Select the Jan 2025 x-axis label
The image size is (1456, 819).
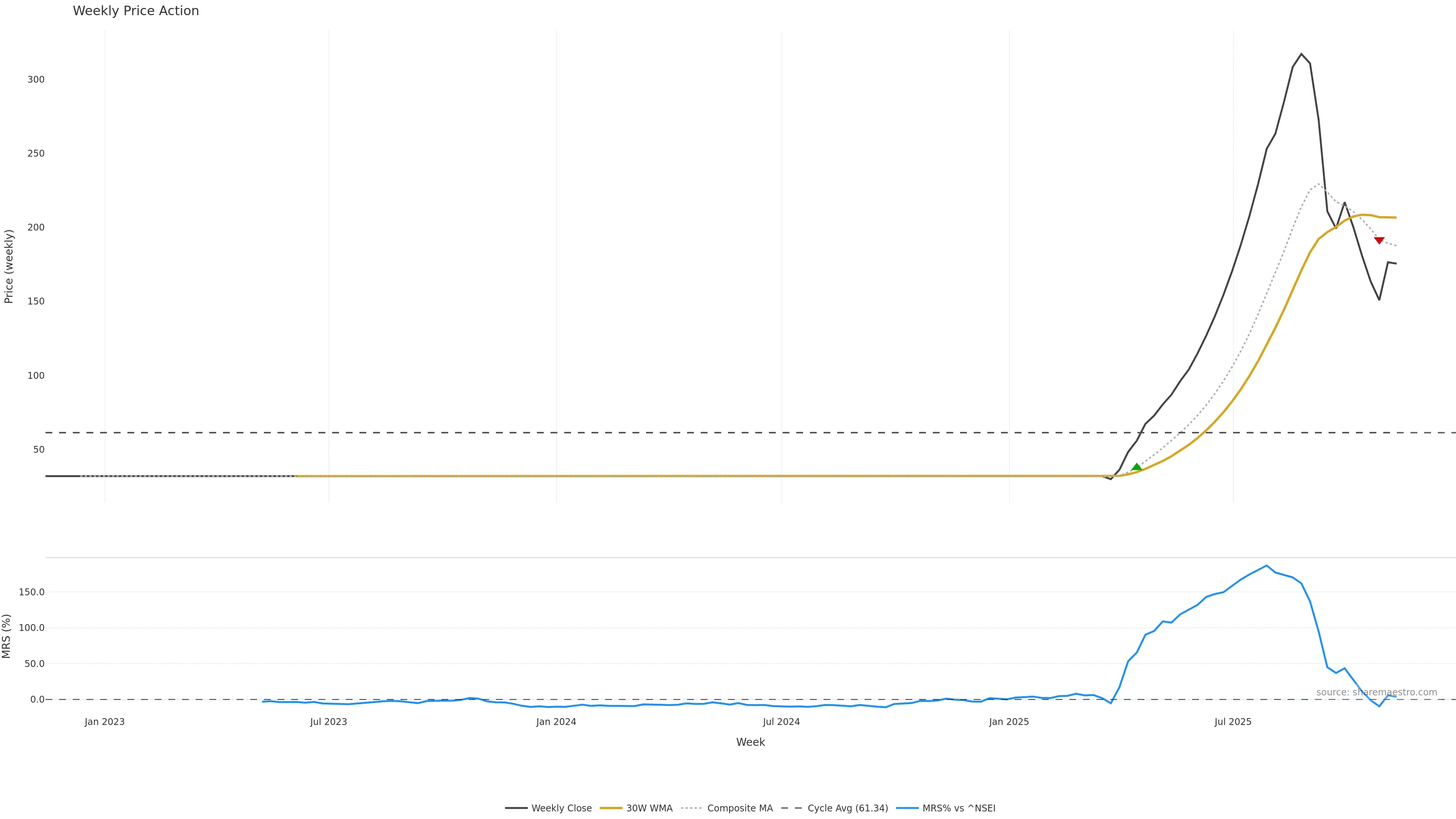pos(1009,722)
